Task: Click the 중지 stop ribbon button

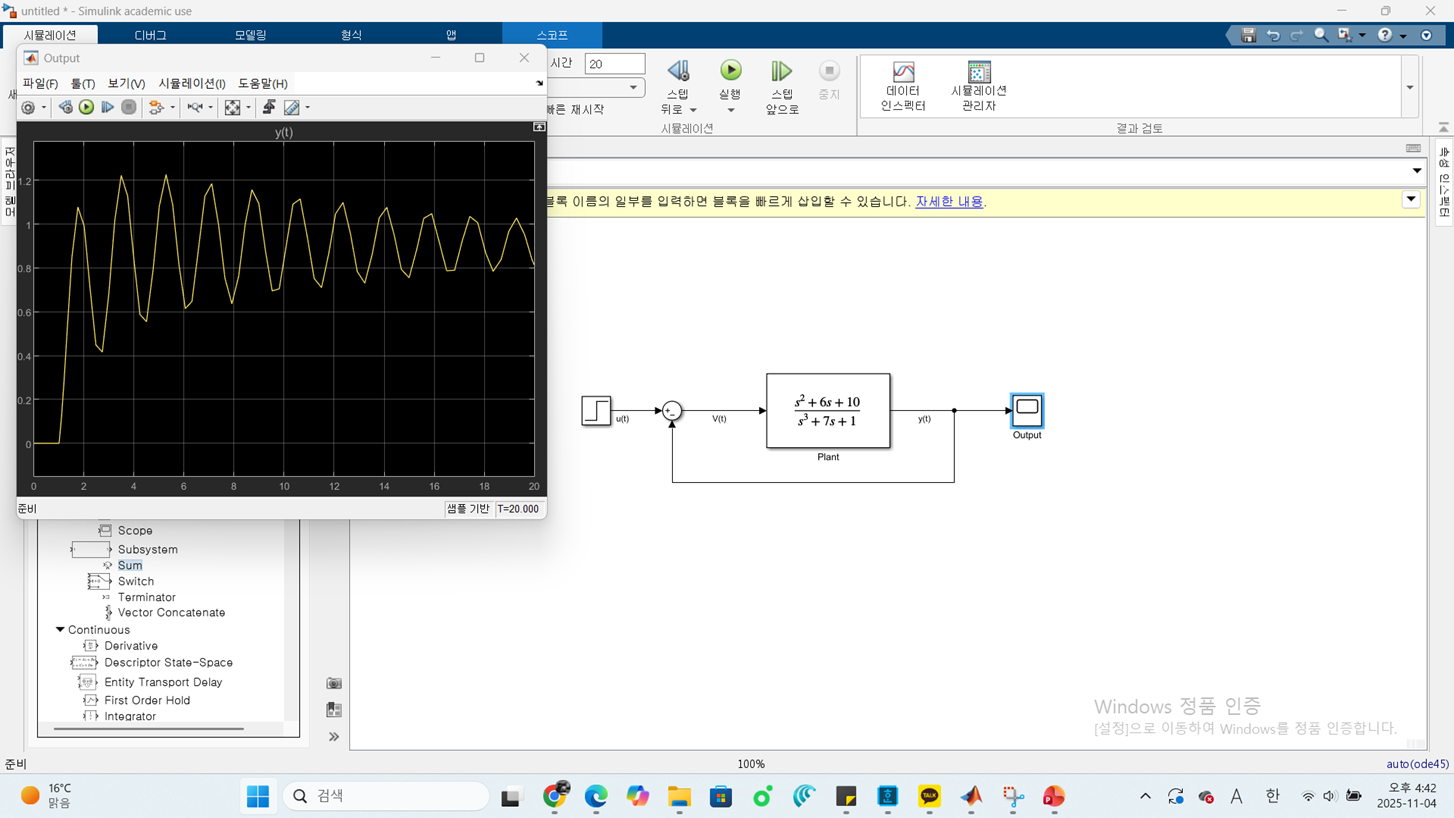Action: point(829,79)
